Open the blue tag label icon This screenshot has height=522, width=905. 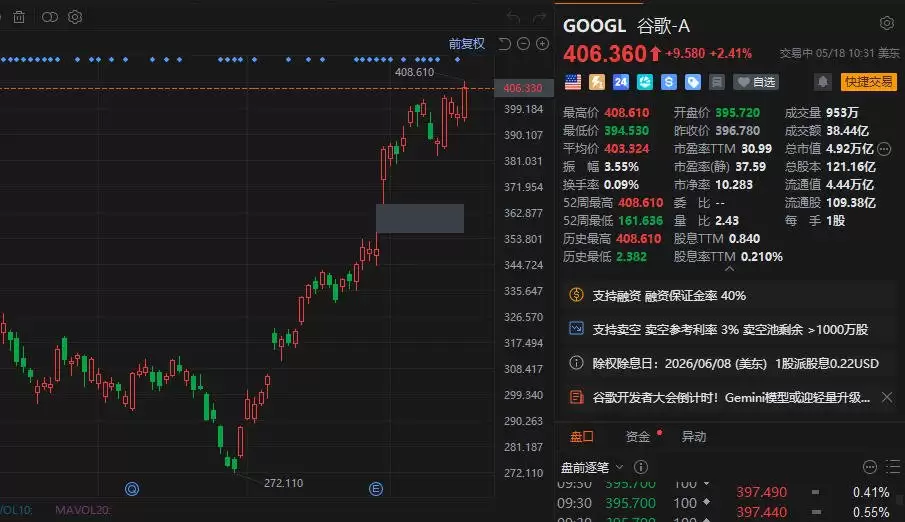[x=693, y=82]
